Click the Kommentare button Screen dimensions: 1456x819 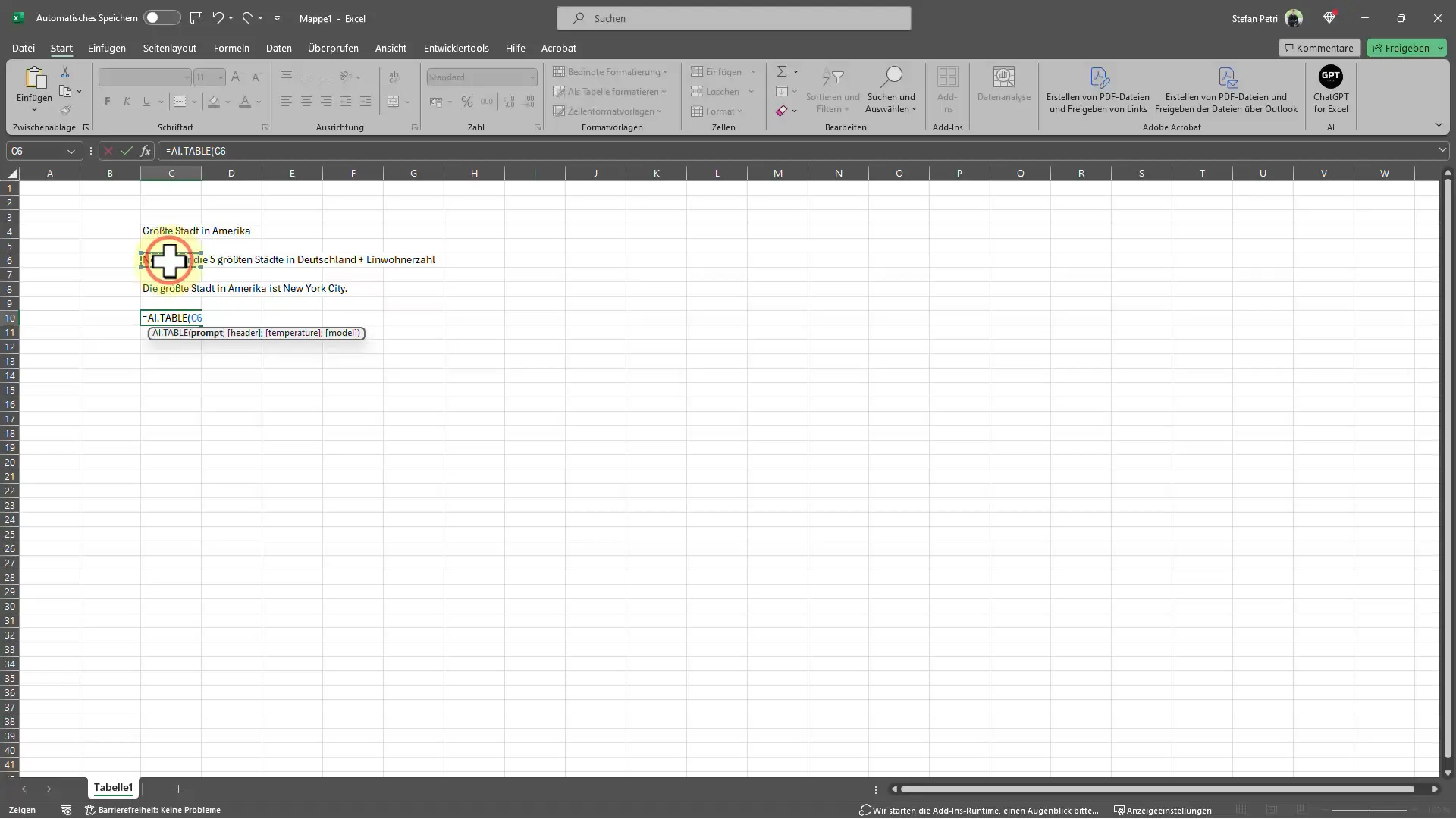click(x=1319, y=48)
